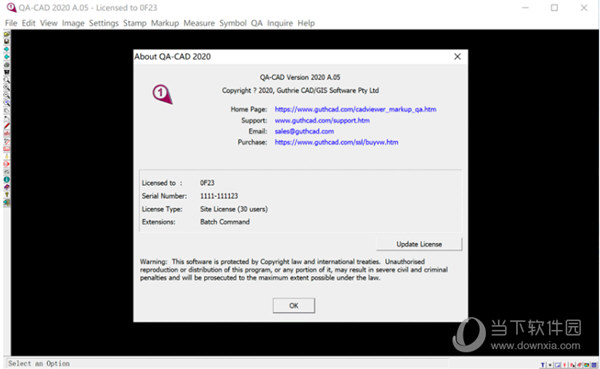Click the 'Select an Option' status bar text
The image size is (600, 369).
39,363
